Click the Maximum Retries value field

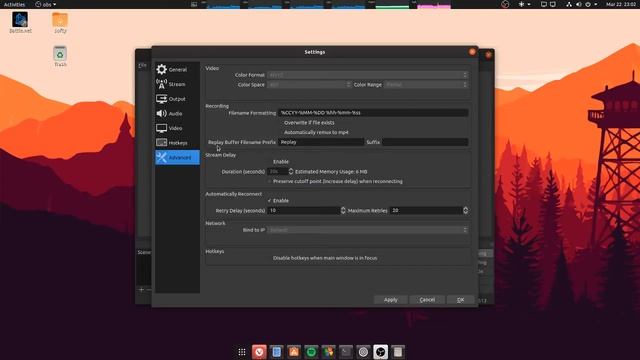426,211
